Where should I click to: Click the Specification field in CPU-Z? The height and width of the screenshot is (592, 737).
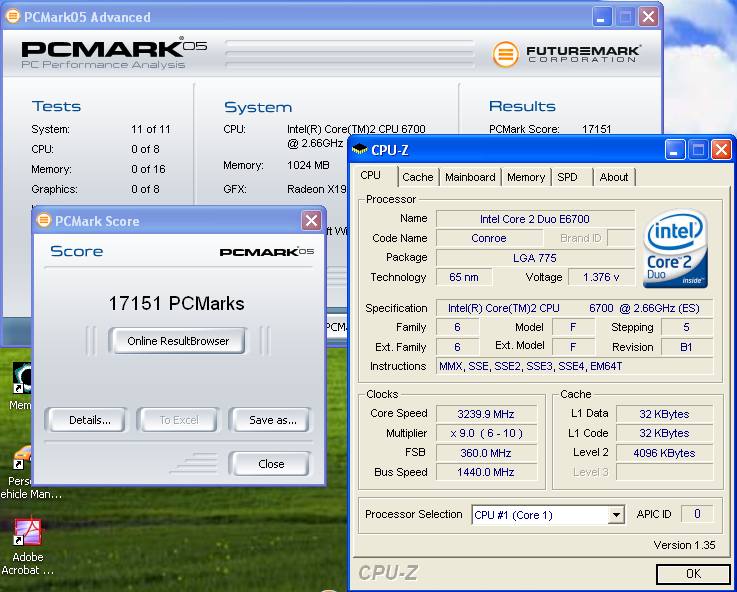[x=574, y=308]
